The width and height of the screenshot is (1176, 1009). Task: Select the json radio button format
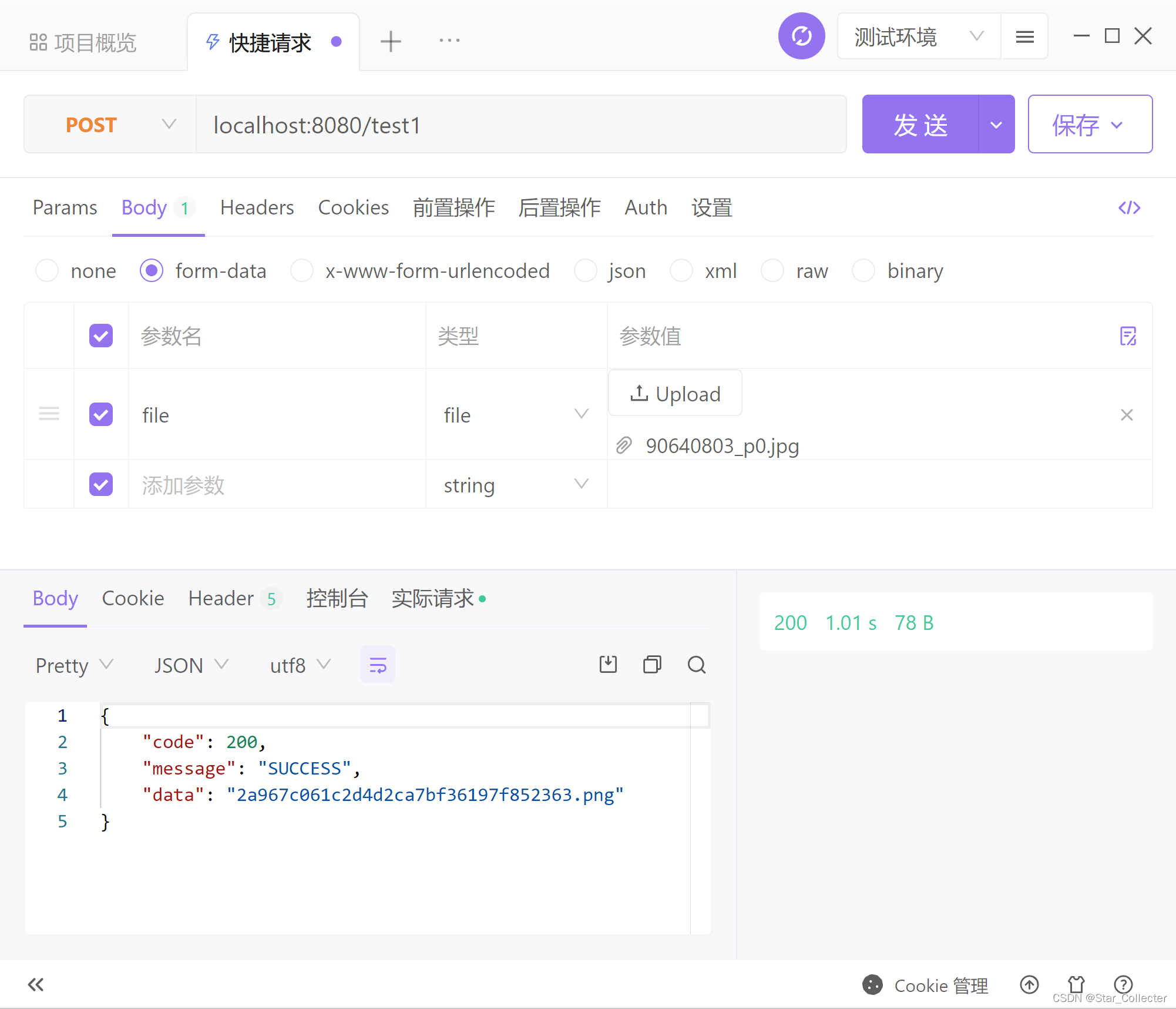coord(582,272)
